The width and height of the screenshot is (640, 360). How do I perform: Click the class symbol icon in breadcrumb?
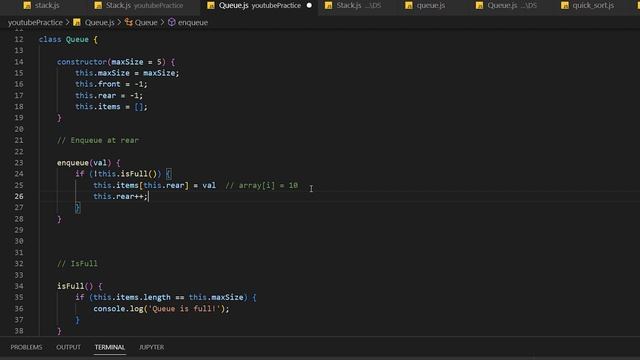click(129, 22)
